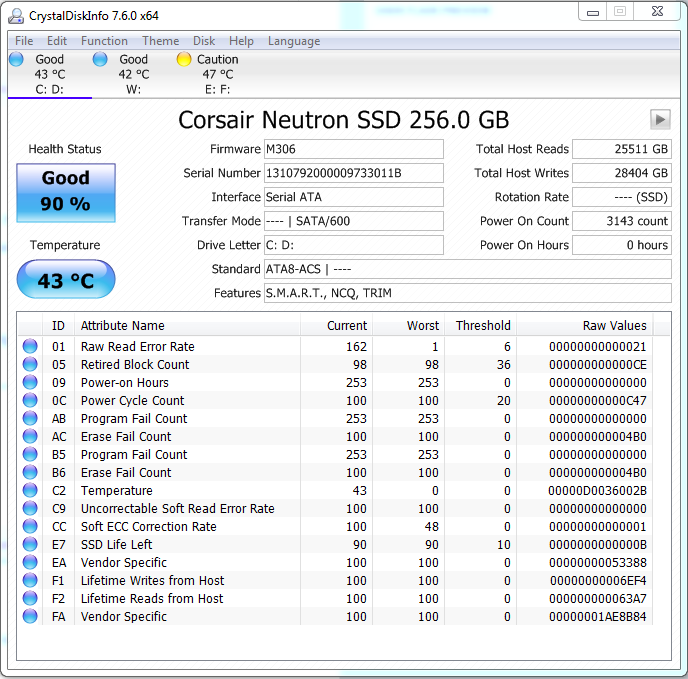688x679 pixels.
Task: Open the Disk menu
Action: point(204,41)
